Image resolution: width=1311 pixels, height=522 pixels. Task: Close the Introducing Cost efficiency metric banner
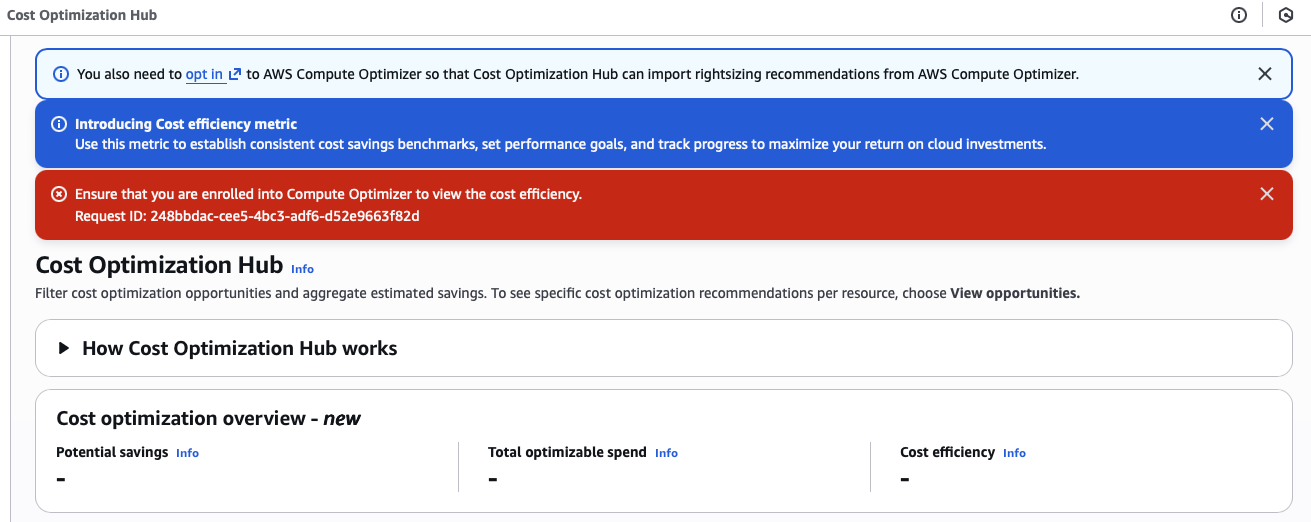(1267, 124)
